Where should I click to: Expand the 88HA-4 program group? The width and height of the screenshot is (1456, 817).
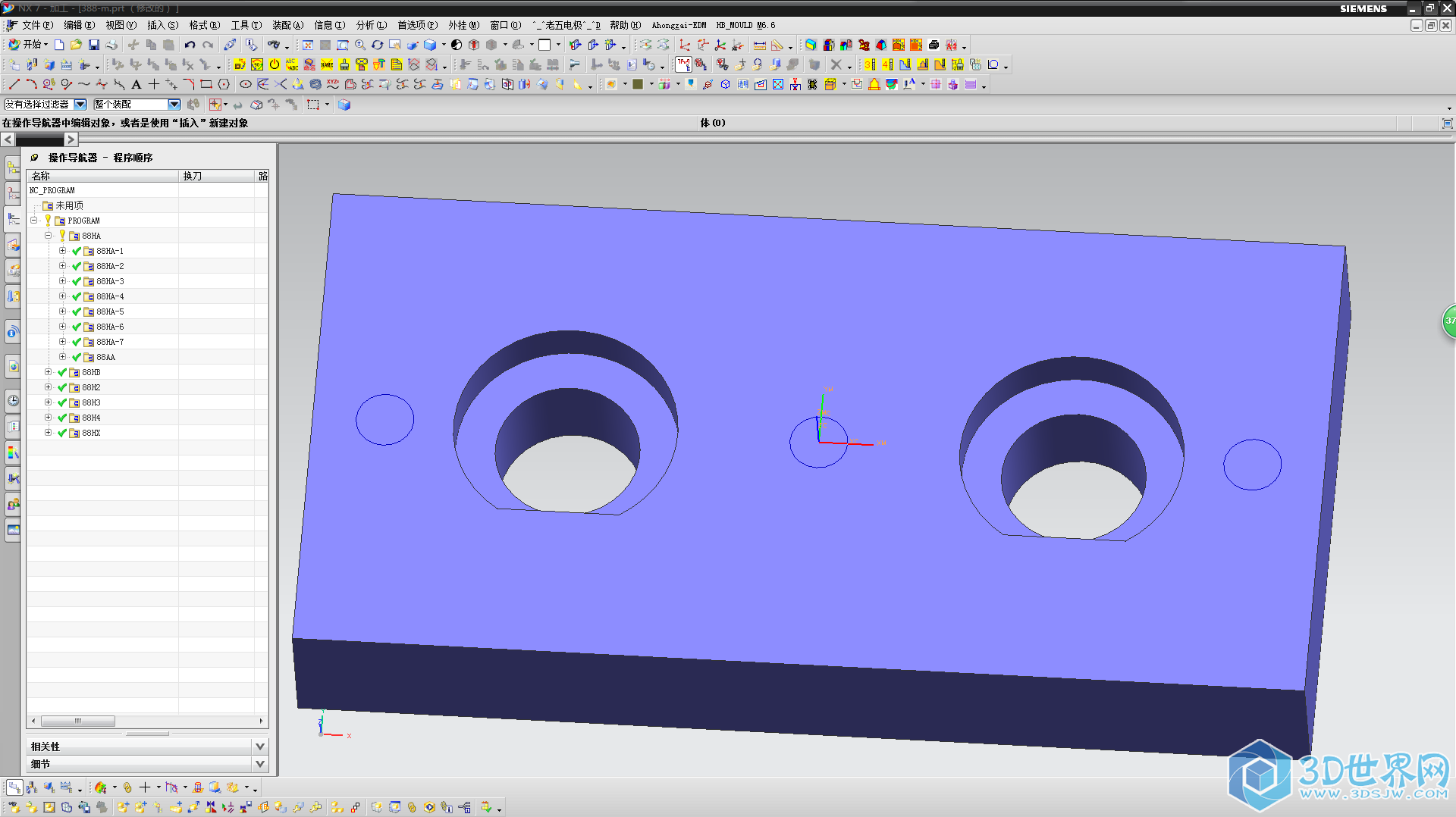point(62,296)
